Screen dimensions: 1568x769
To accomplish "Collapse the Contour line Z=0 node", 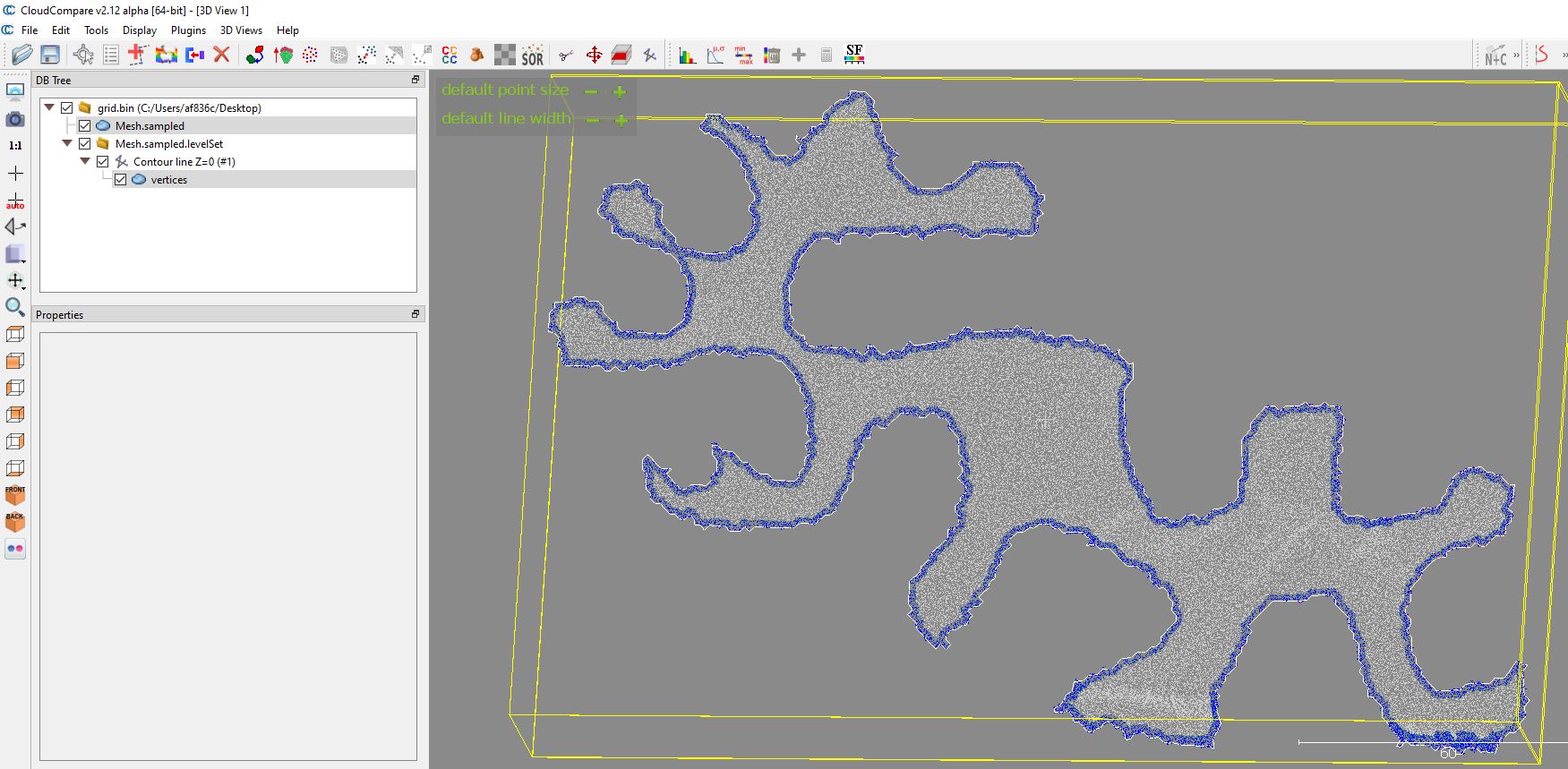I will [85, 161].
